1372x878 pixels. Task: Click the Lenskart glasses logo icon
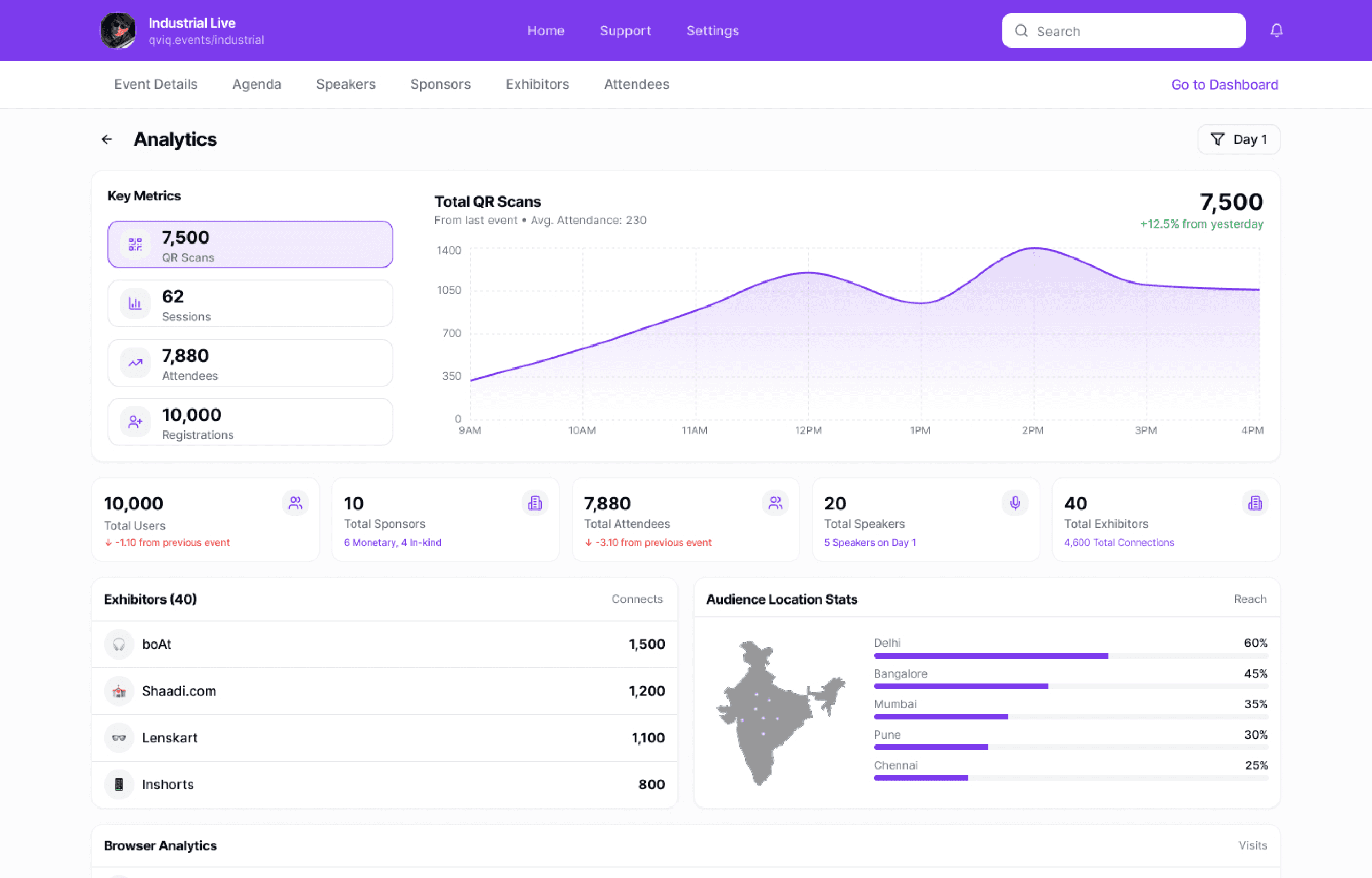(x=119, y=738)
